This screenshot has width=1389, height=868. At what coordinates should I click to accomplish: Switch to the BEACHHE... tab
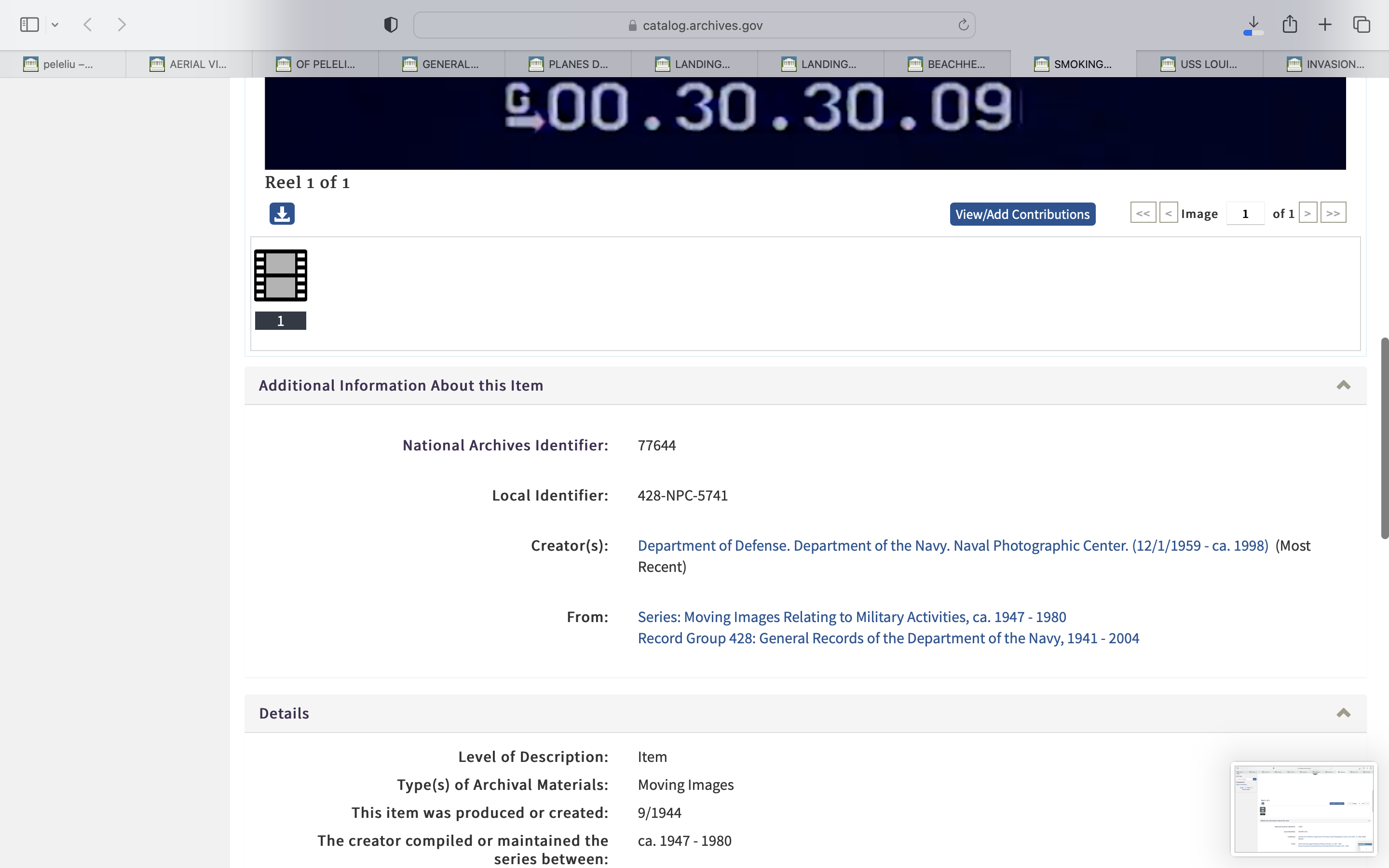point(946,64)
